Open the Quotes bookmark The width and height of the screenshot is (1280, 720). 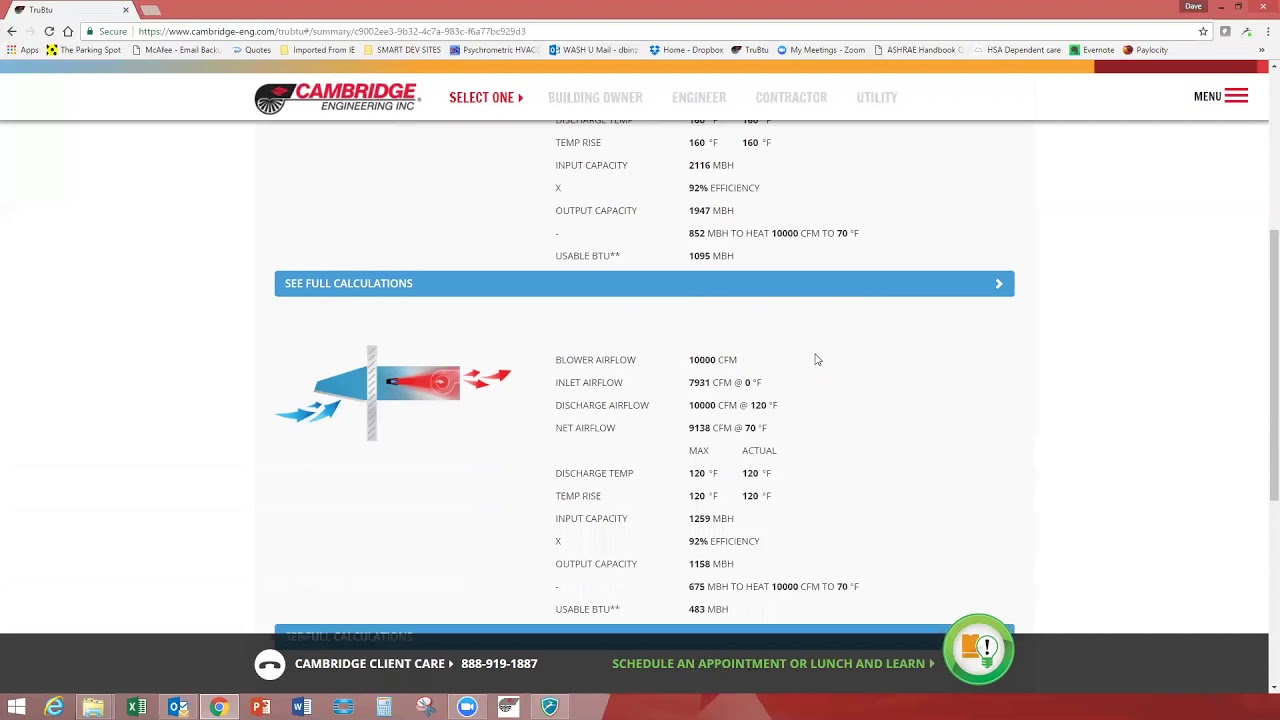(x=251, y=50)
